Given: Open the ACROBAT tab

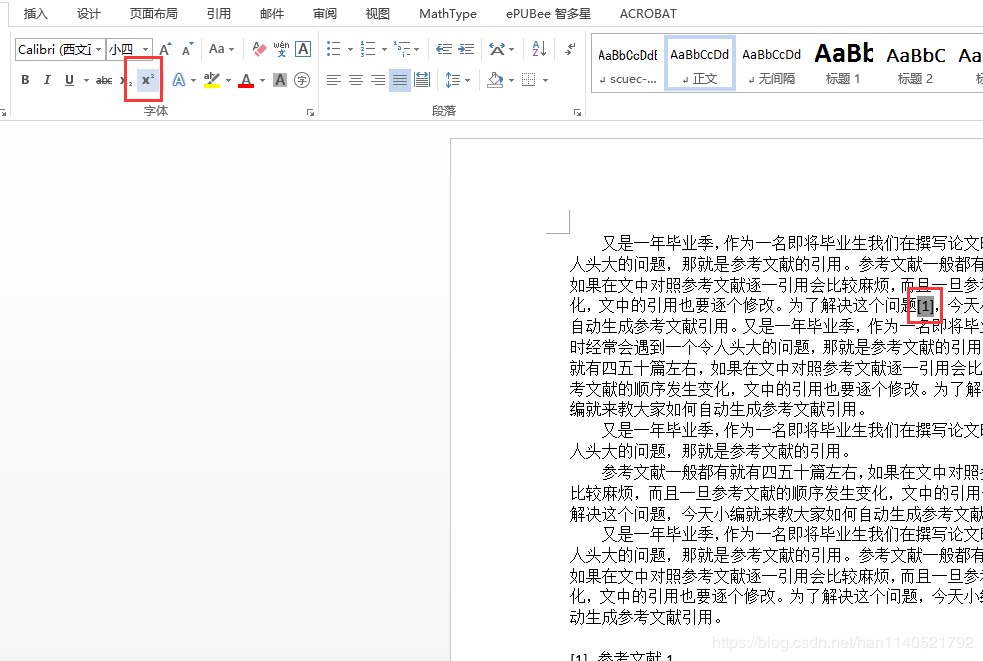Looking at the screenshot, I should click(x=648, y=13).
